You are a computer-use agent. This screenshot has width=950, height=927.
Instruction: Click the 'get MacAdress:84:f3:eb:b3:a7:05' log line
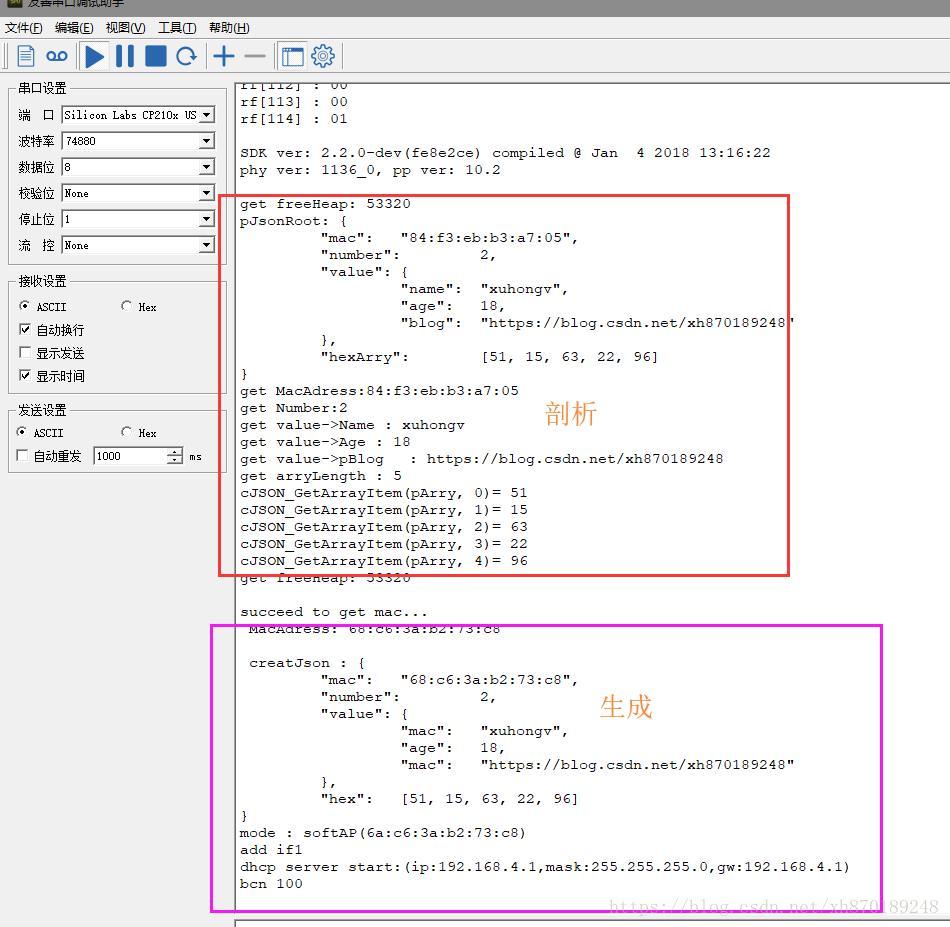(379, 391)
